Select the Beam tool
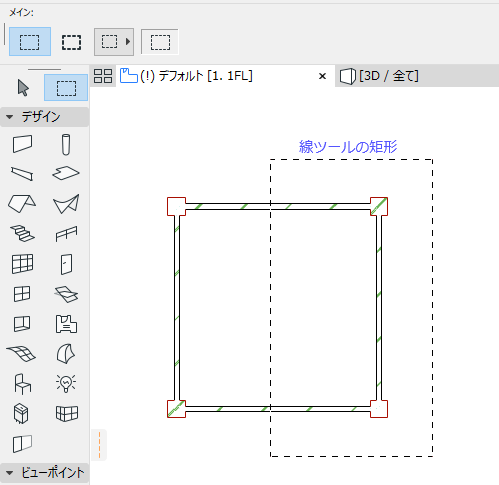499x485 pixels. coord(22,173)
